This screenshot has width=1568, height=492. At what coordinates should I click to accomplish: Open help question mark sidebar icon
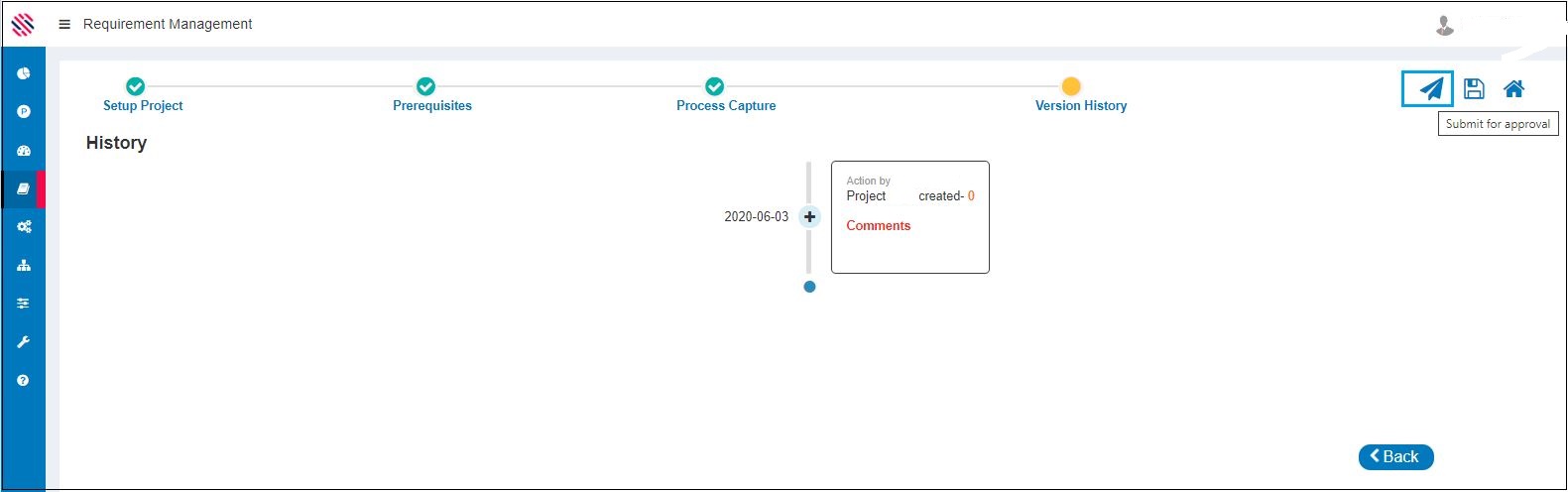click(24, 381)
